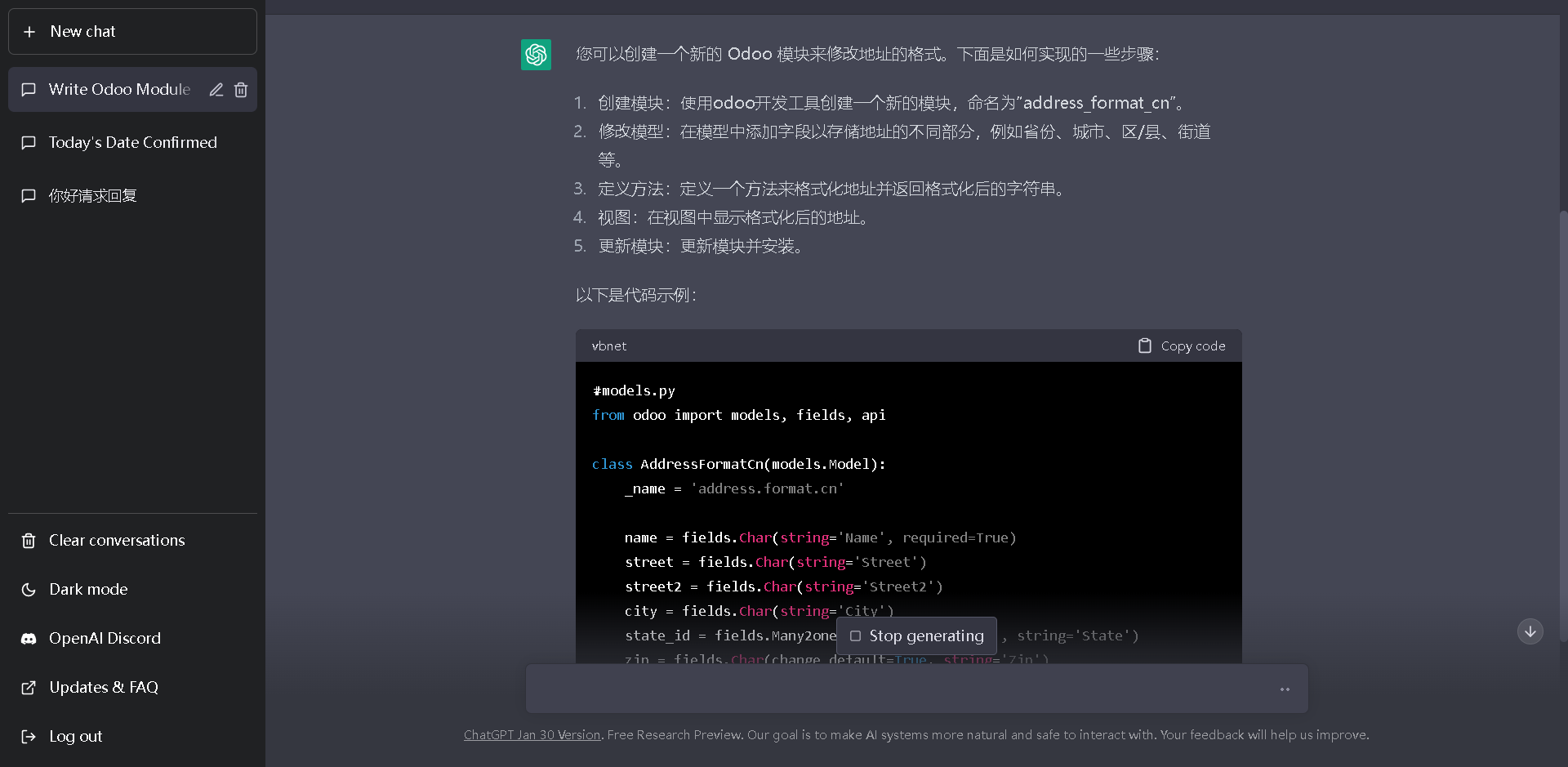
Task: Click the '#models.py' comment line
Action: point(635,391)
